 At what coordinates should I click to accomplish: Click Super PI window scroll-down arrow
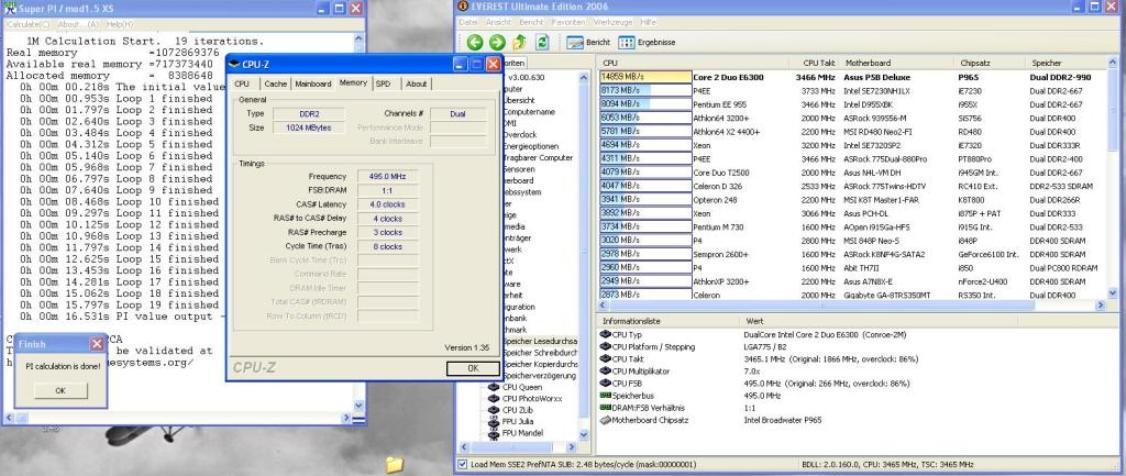359,406
